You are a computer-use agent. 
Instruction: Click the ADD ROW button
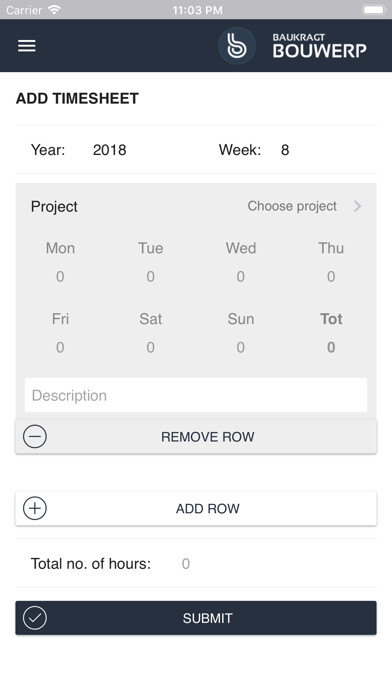tap(196, 508)
